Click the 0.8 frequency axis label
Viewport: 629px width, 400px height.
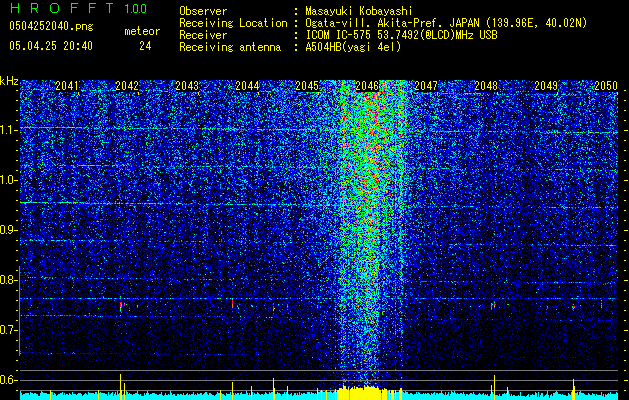(8, 280)
